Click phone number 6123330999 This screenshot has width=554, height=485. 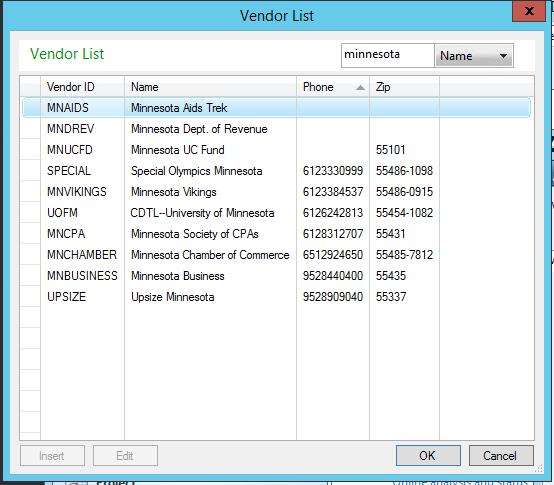pyautogui.click(x=333, y=171)
